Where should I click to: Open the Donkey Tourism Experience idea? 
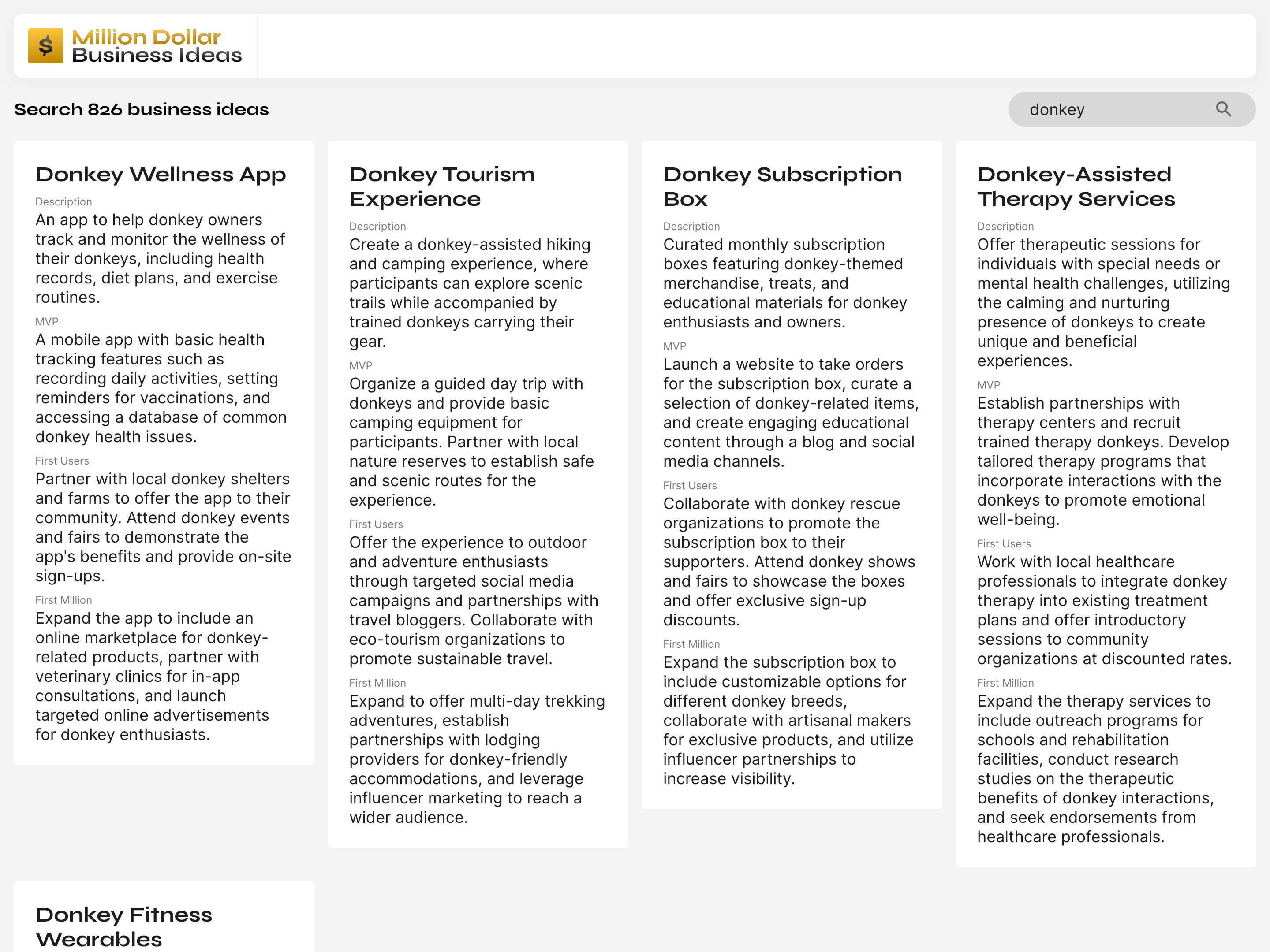(442, 186)
